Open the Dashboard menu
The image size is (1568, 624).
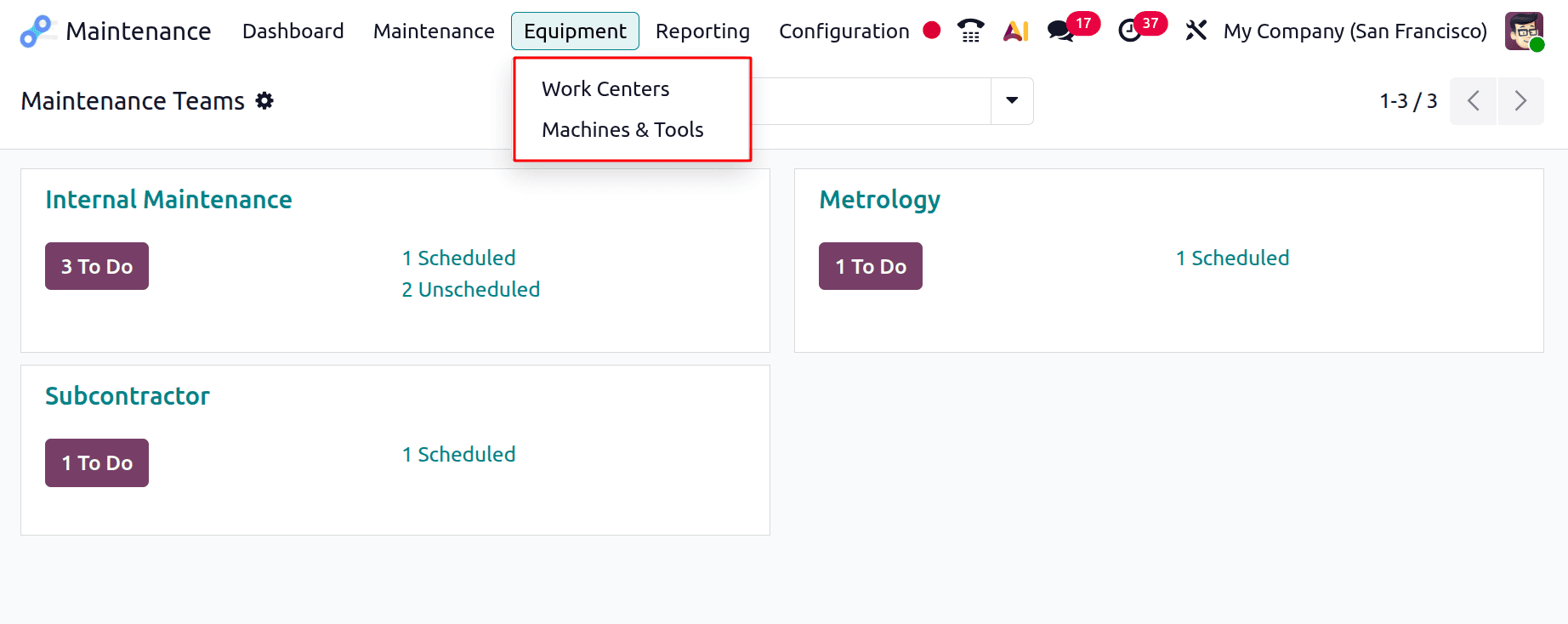pos(293,31)
